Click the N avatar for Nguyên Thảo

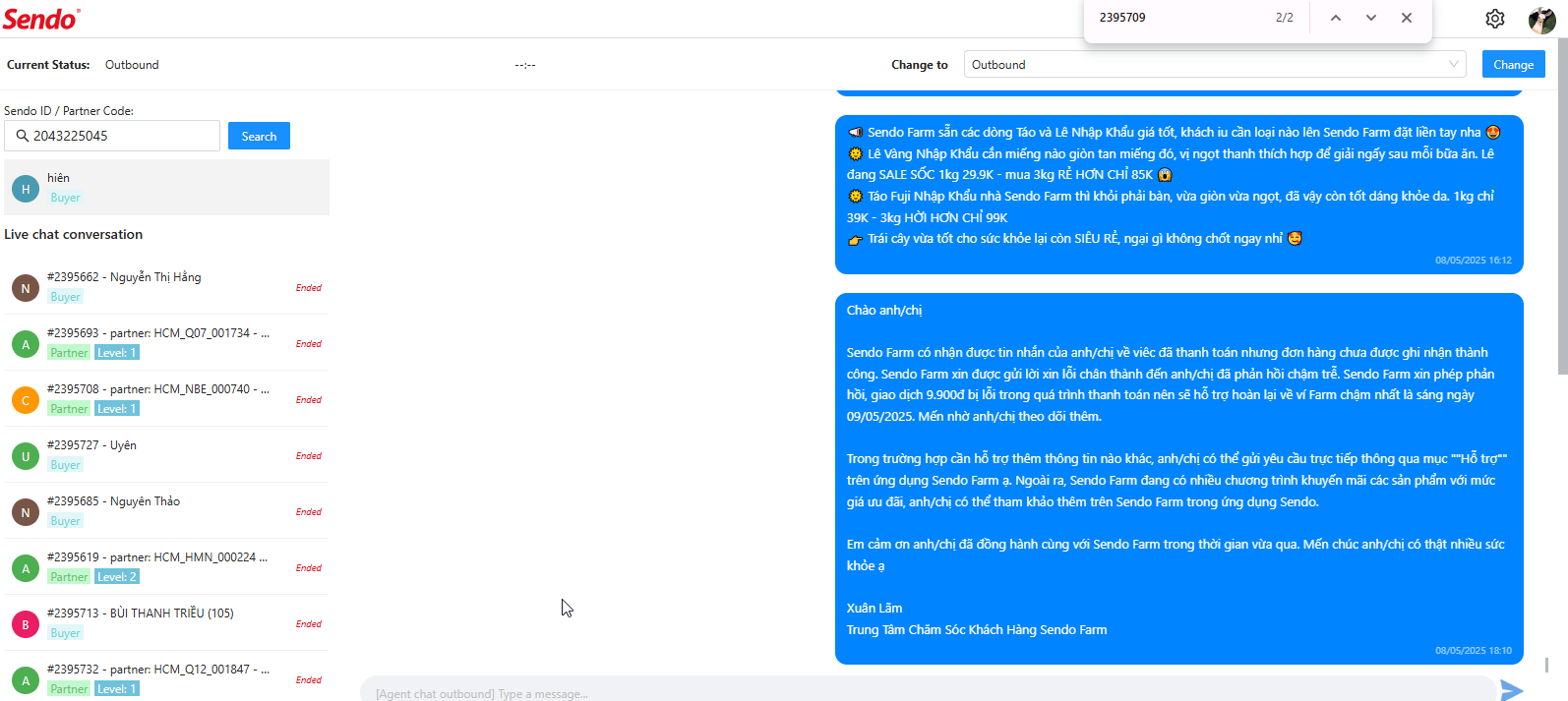(x=26, y=512)
